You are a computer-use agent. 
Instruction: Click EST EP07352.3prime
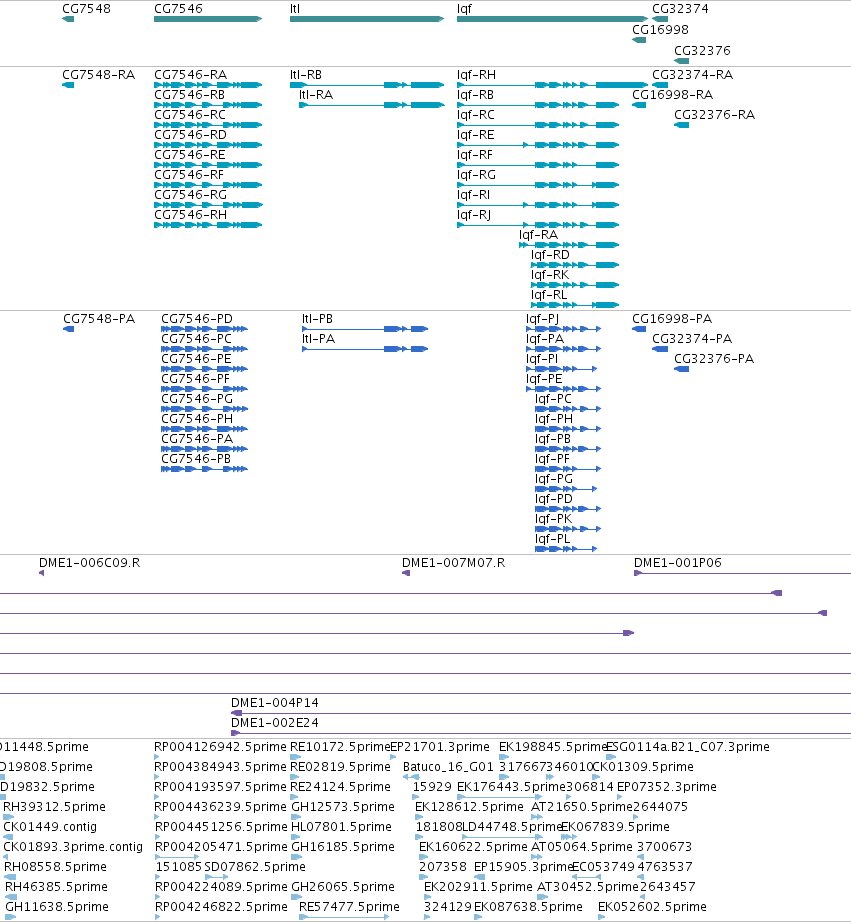tap(666, 787)
